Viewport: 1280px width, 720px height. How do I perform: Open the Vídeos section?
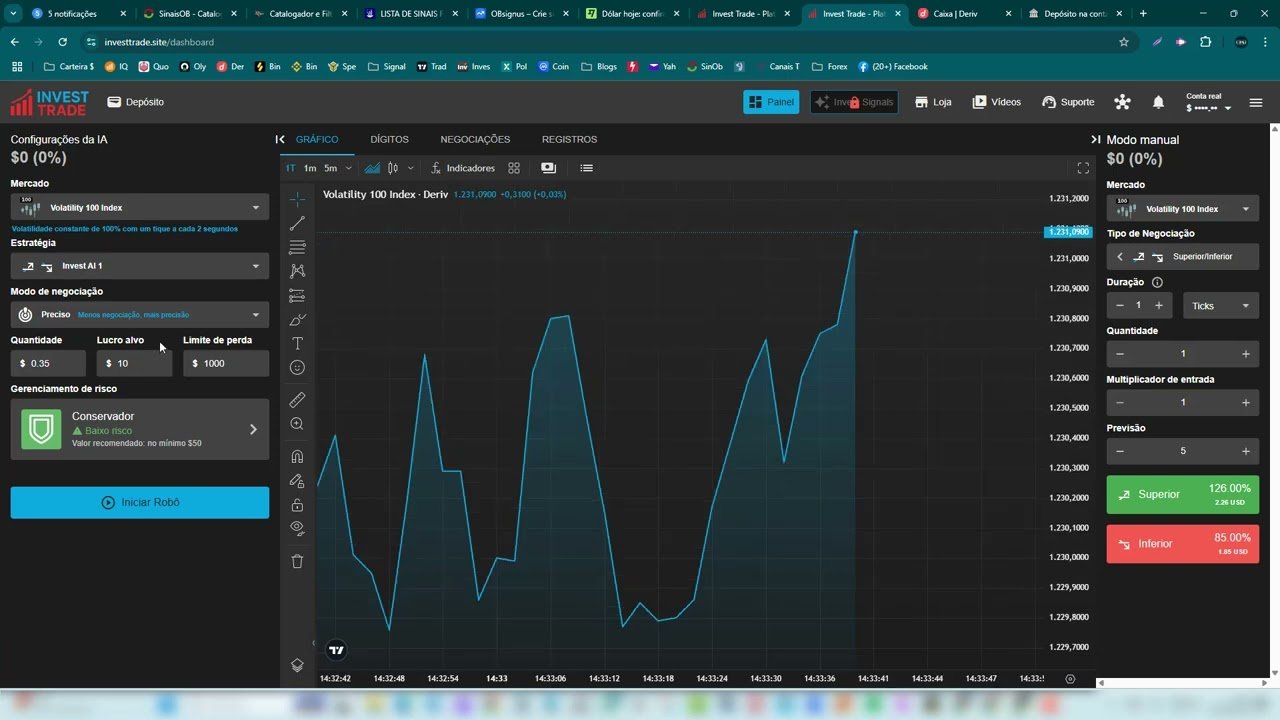997,102
